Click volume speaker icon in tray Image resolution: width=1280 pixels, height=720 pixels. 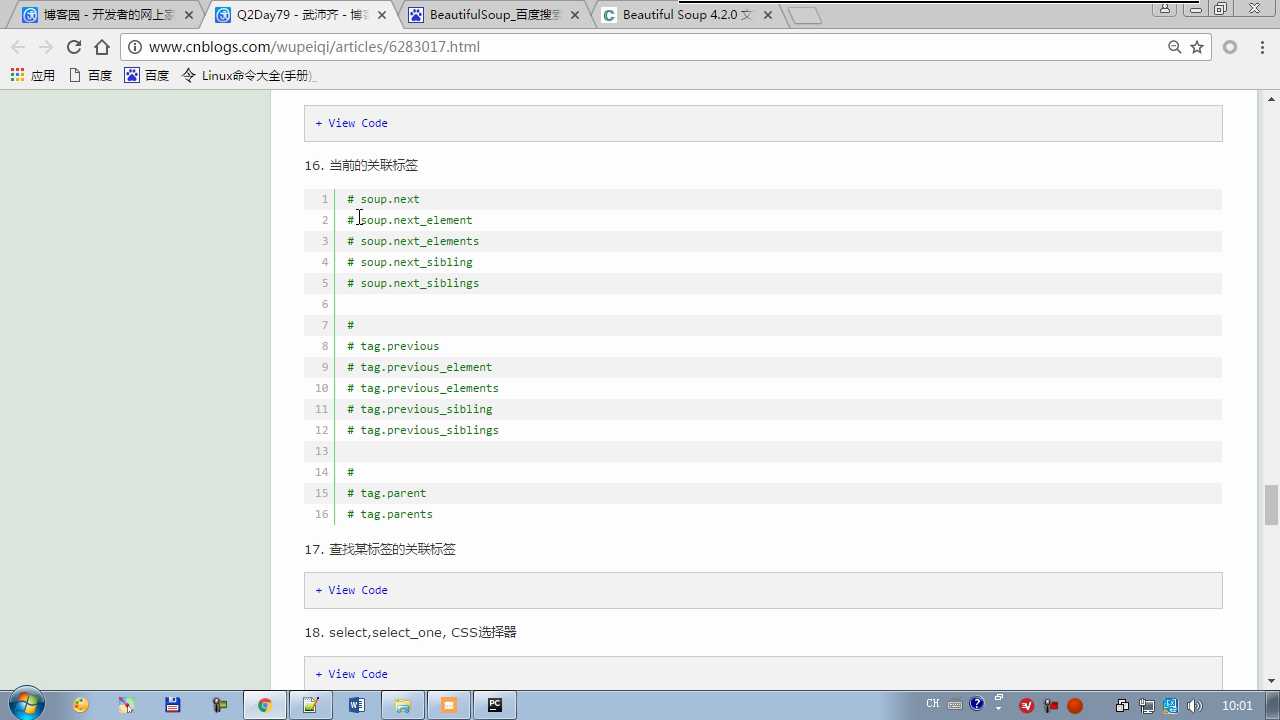(1195, 705)
